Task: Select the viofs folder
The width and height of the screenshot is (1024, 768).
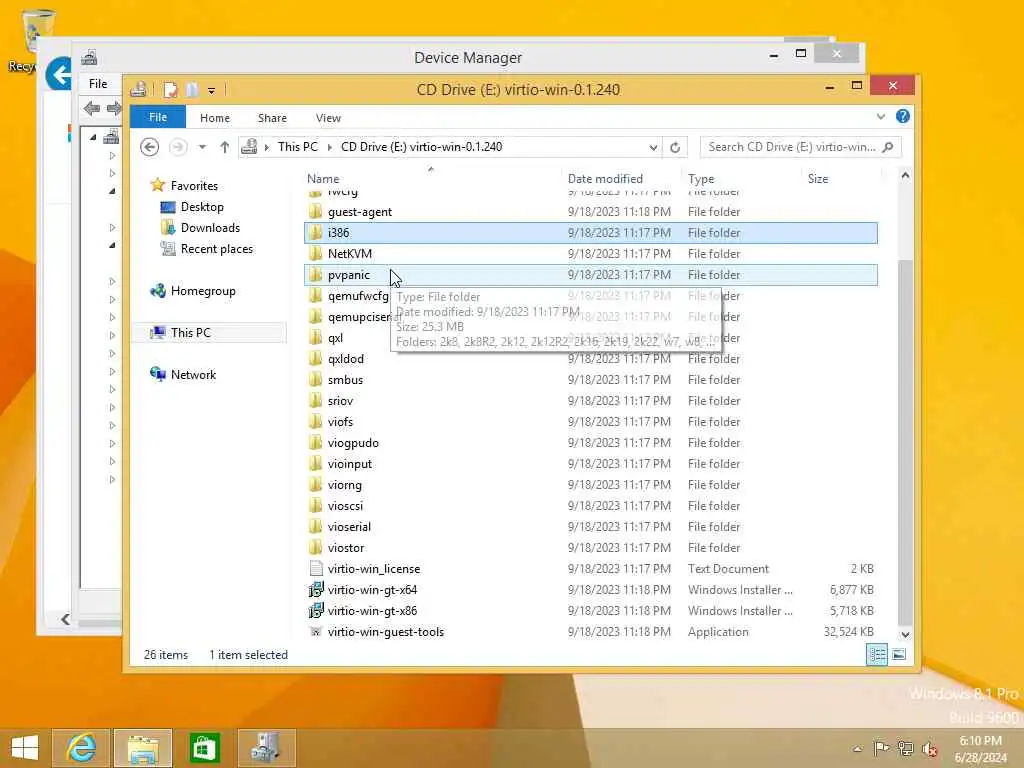Action: click(590, 422)
